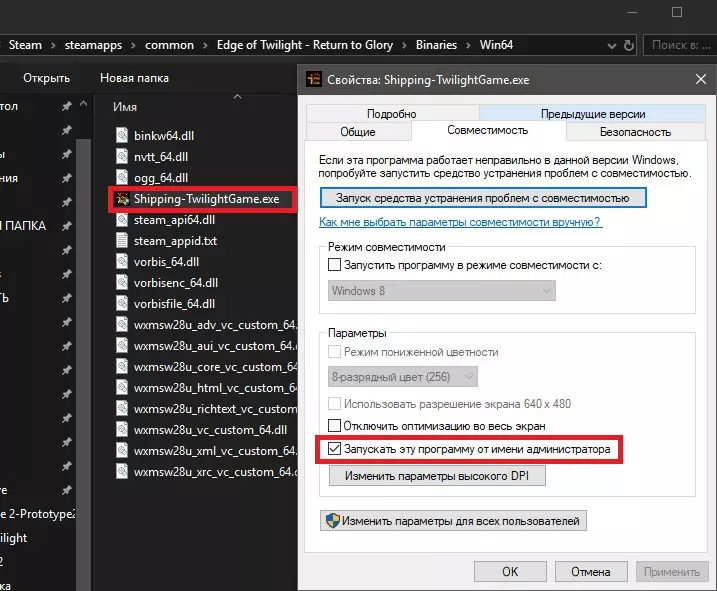Click the vorbis_64.dll file icon
Screen dimensions: 717x591
click(x=122, y=262)
